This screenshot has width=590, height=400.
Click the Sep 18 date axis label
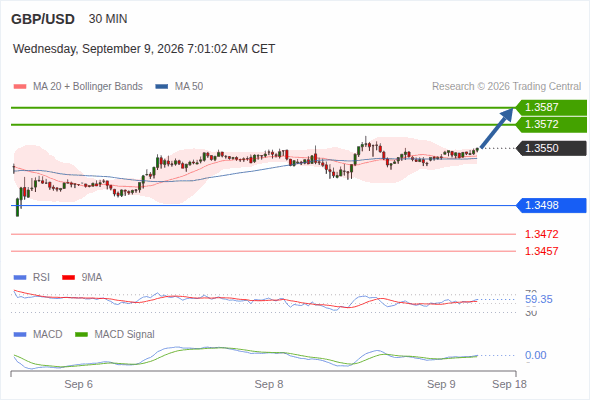[x=509, y=385]
